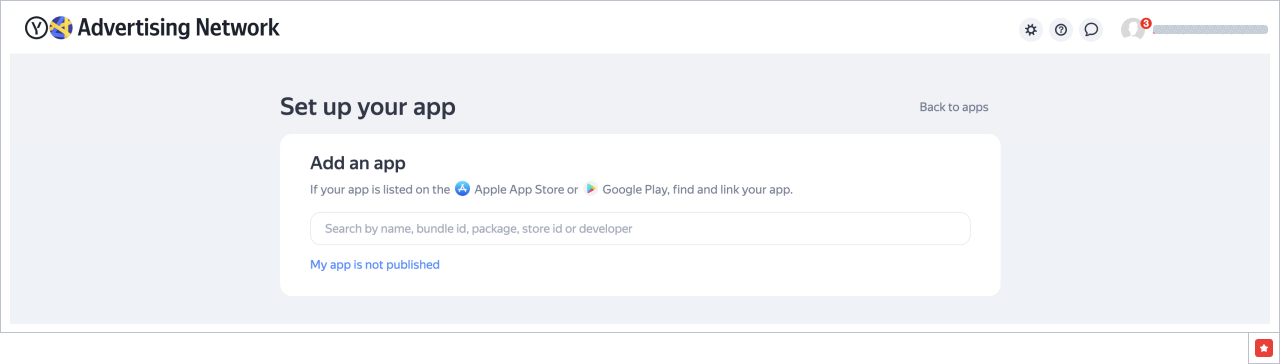Click the Apple App Store icon
The width and height of the screenshot is (1280, 364).
click(x=462, y=188)
